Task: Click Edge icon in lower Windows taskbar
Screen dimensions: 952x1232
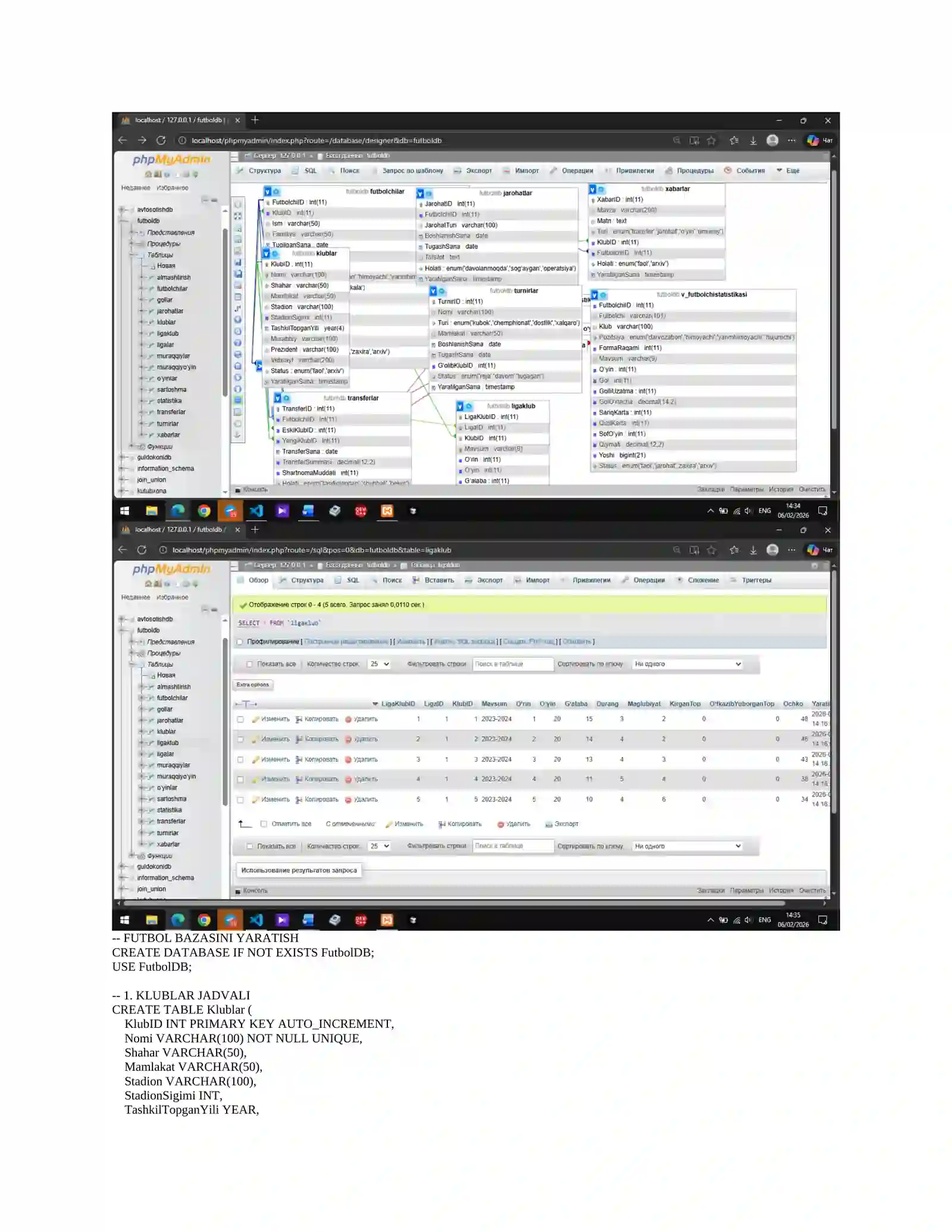Action: [177, 920]
